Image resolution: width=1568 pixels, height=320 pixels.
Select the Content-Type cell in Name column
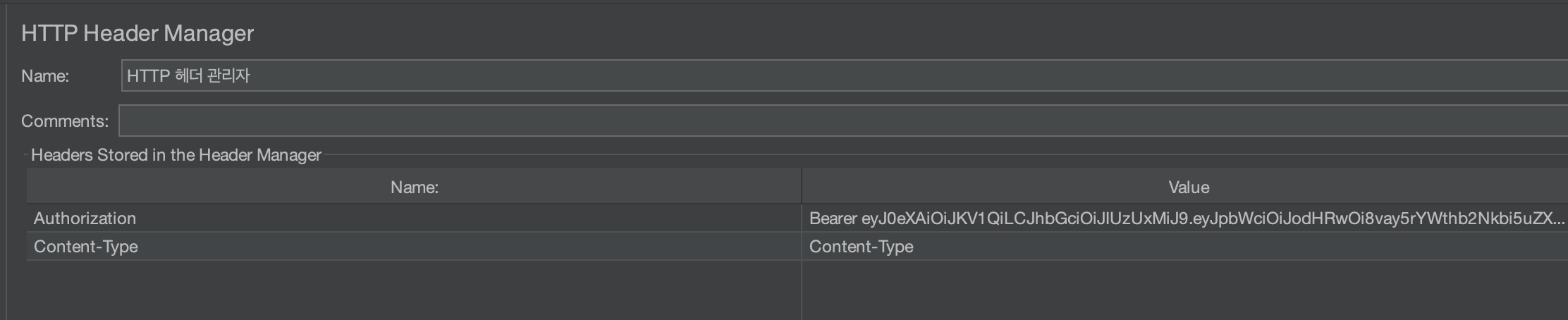click(x=414, y=247)
